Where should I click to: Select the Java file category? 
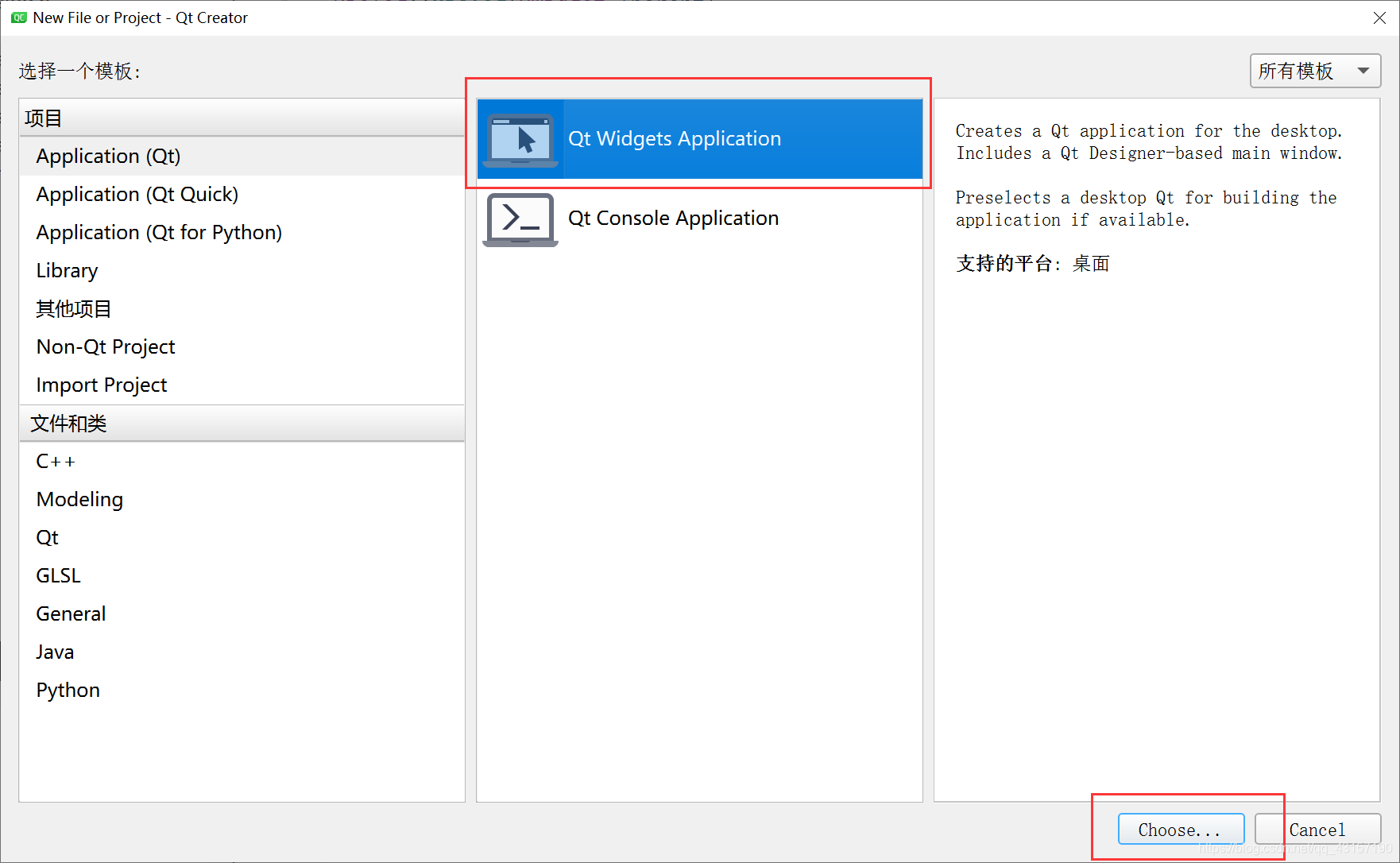point(55,652)
